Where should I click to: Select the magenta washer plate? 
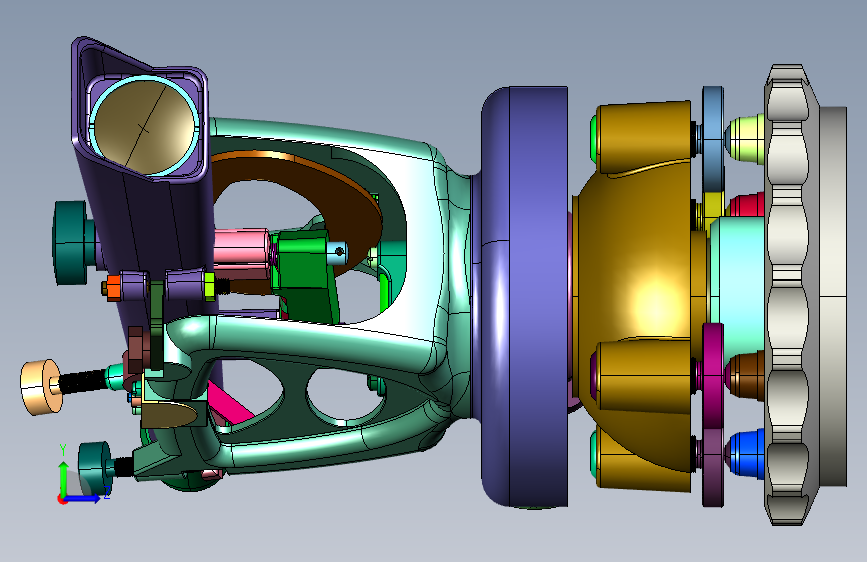(x=713, y=375)
